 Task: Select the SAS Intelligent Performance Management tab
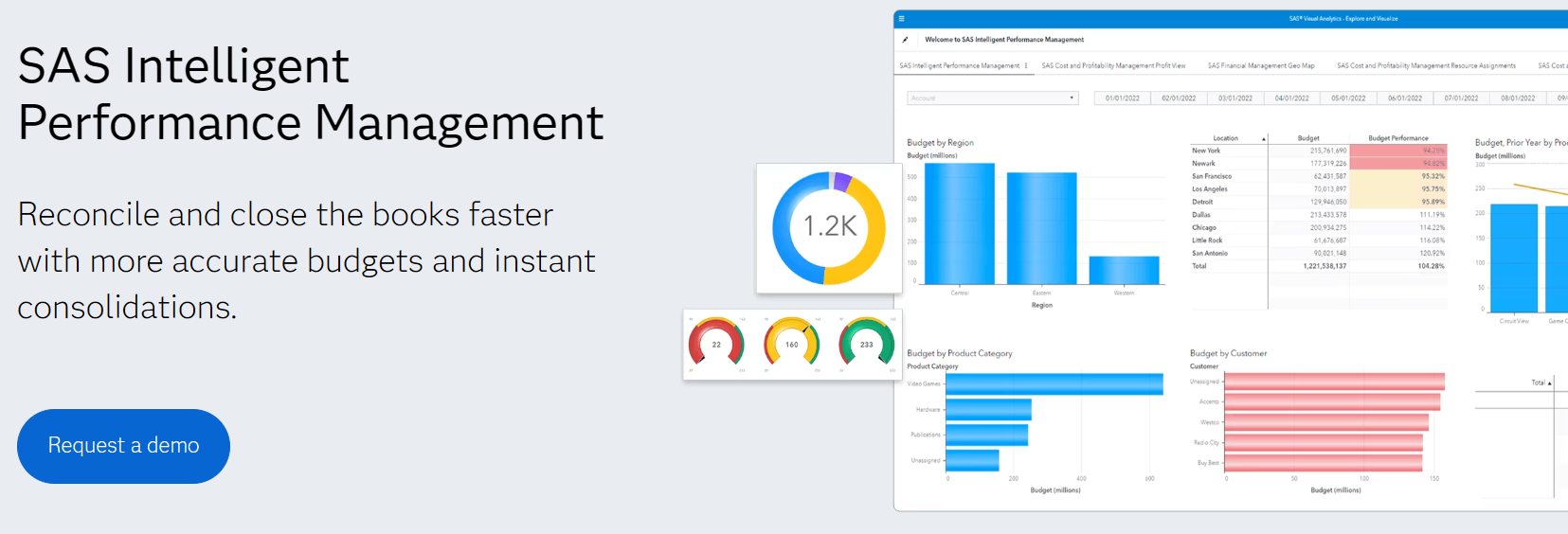(959, 66)
